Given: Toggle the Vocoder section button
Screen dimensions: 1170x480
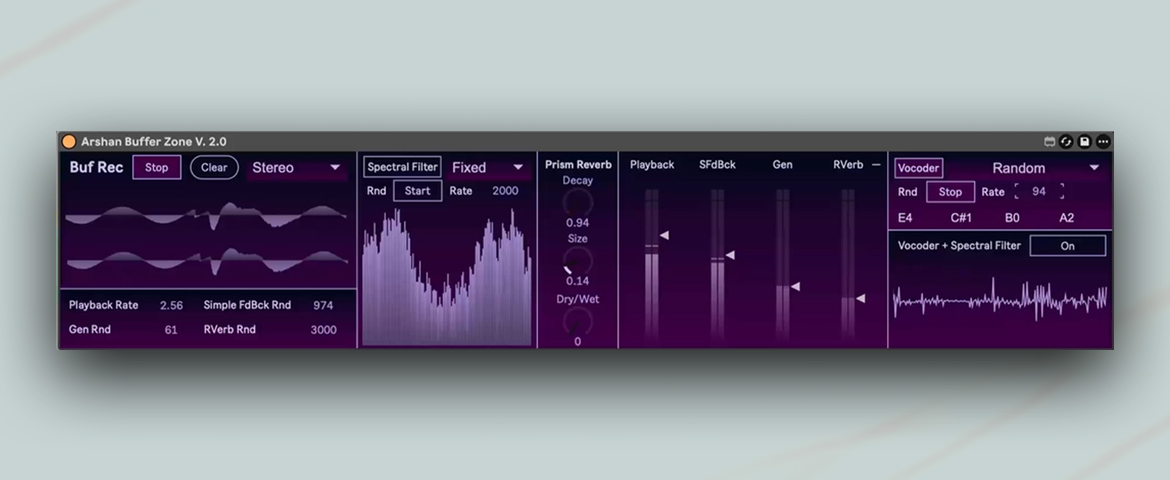Looking at the screenshot, I should (918, 168).
